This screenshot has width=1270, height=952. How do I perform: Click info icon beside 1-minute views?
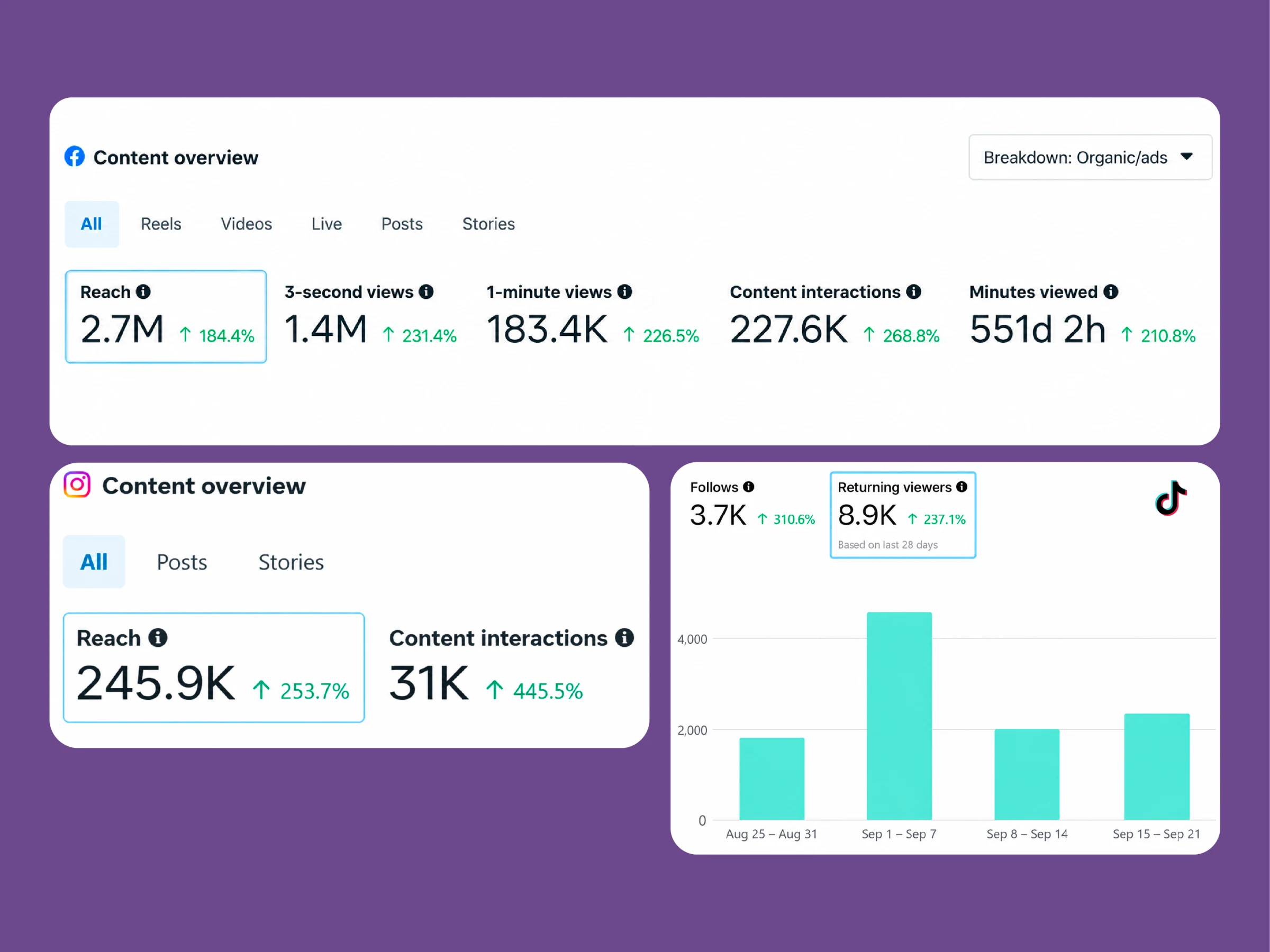[624, 291]
